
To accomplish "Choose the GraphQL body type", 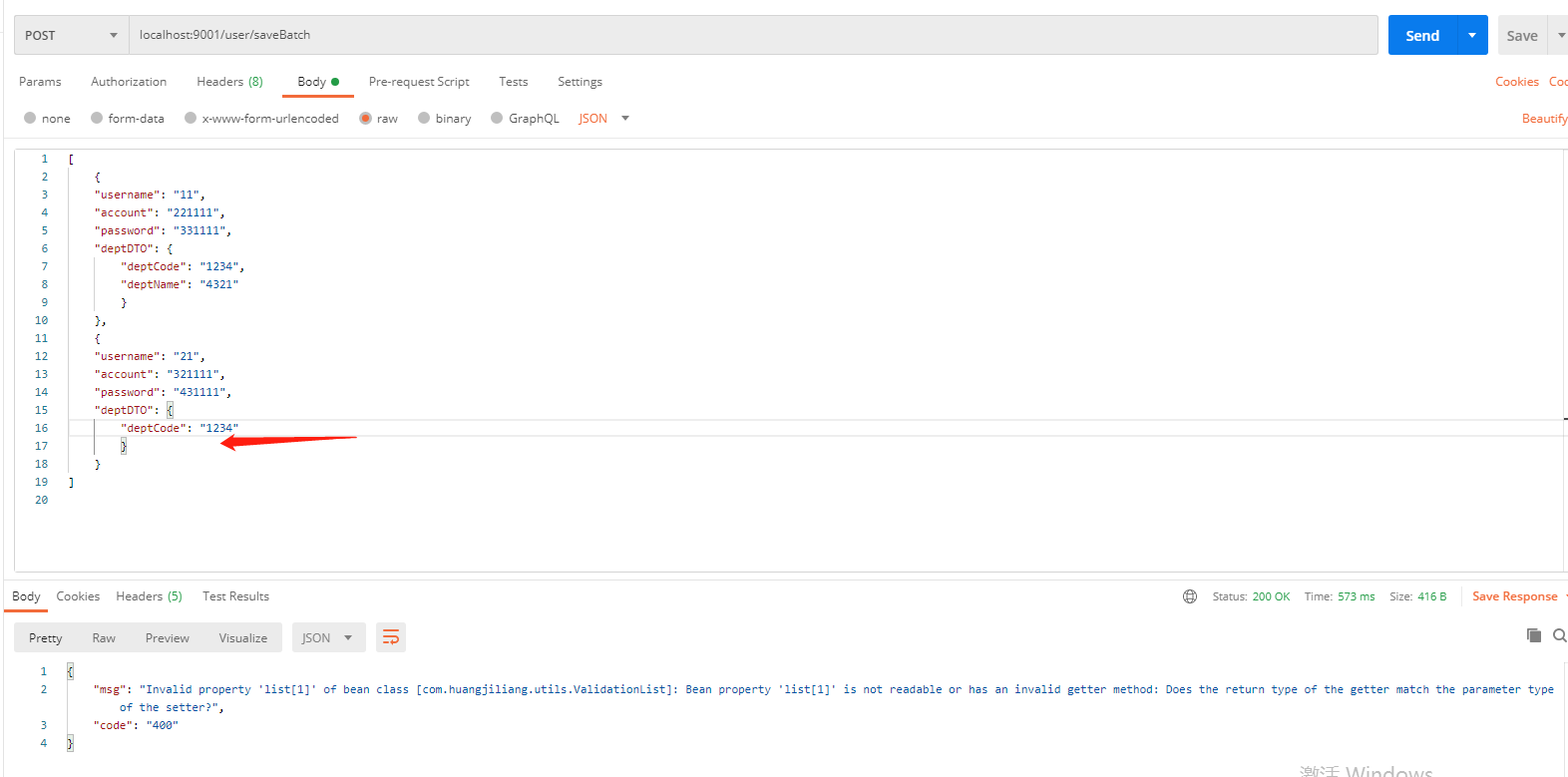I will pyautogui.click(x=497, y=118).
